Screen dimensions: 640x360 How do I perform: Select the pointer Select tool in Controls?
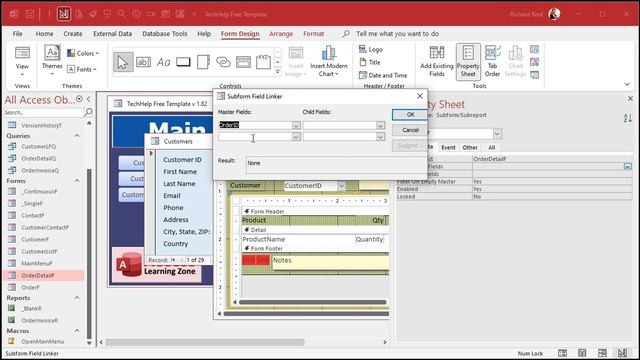pos(122,62)
